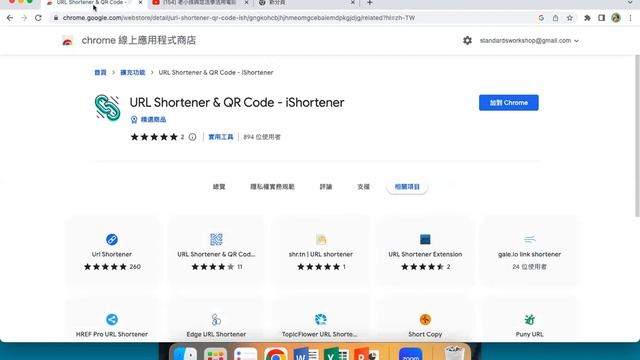This screenshot has height=360, width=640.
Task: Open Trash in the dock
Action: tap(454, 353)
